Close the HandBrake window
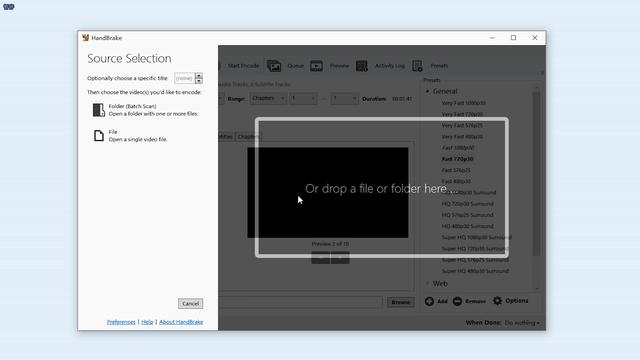The width and height of the screenshot is (640, 360). click(535, 38)
